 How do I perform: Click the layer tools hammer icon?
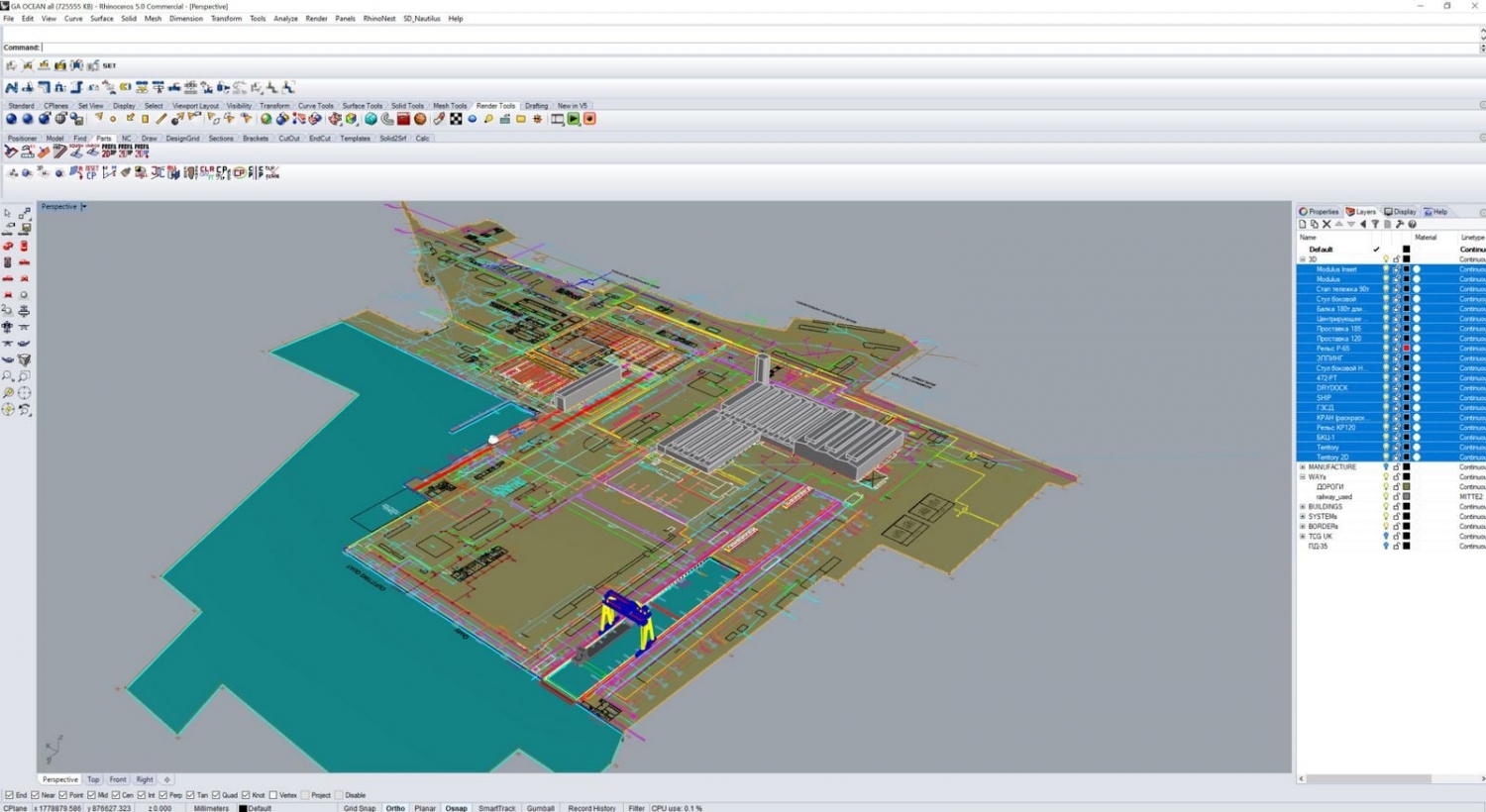tap(1400, 225)
